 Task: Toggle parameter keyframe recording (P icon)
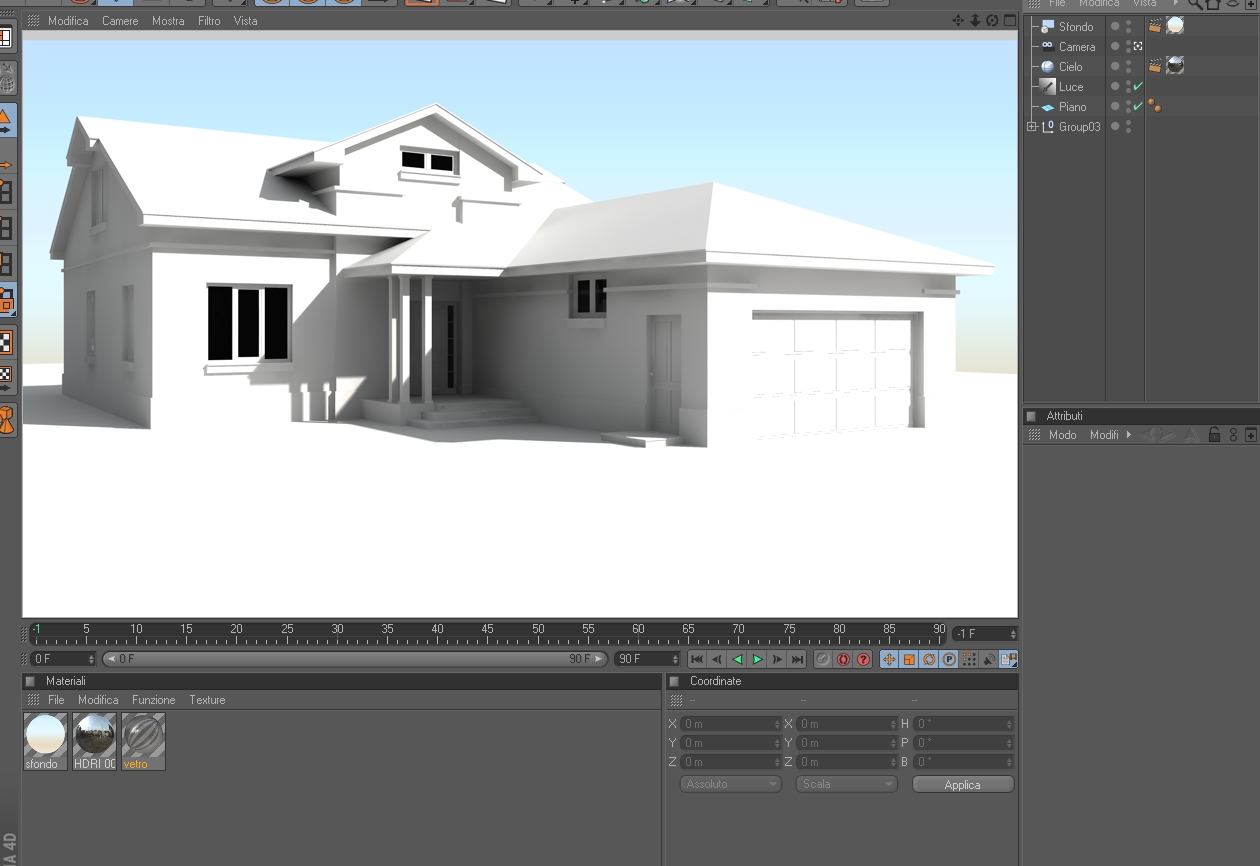[949, 659]
